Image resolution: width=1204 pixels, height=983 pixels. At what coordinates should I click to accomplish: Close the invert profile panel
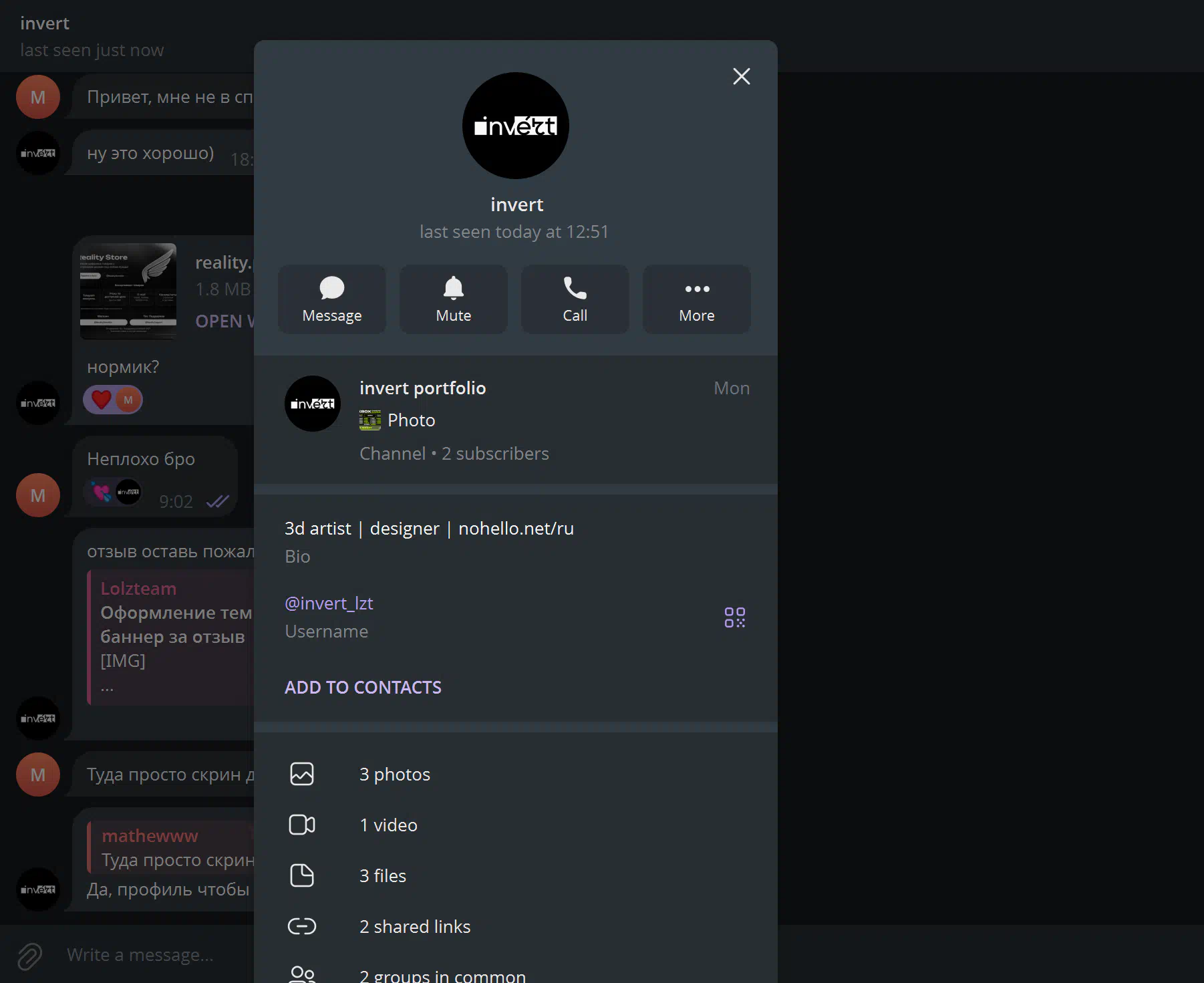[x=742, y=76]
